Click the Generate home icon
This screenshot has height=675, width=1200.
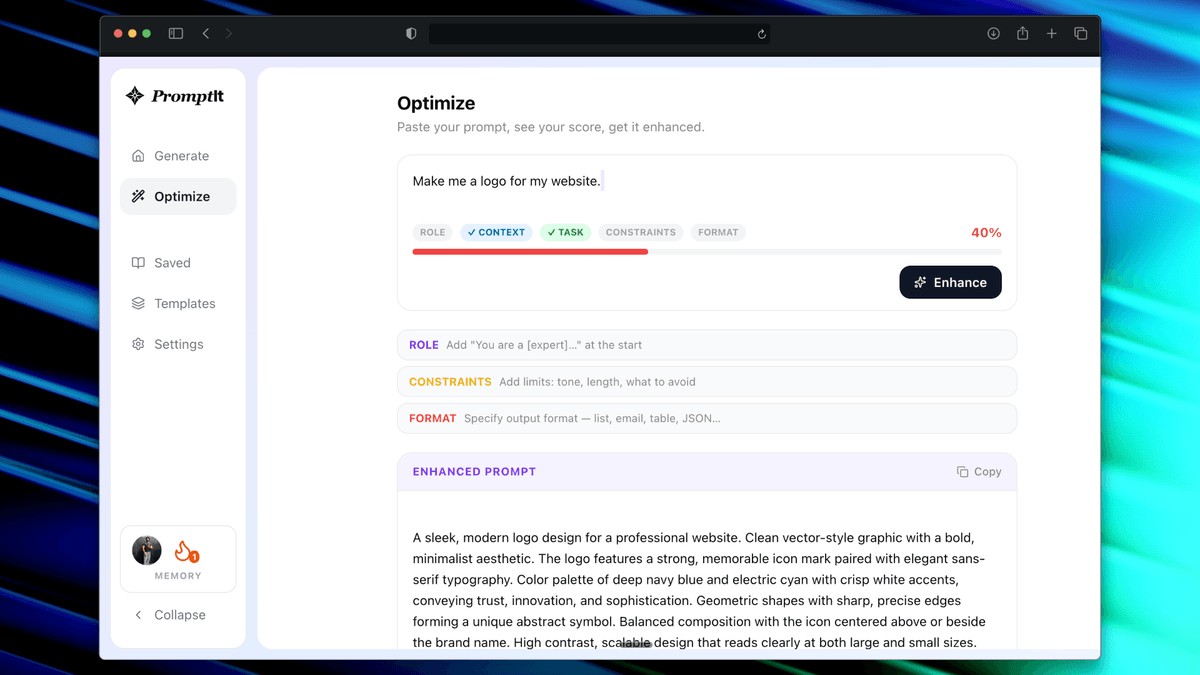point(138,156)
